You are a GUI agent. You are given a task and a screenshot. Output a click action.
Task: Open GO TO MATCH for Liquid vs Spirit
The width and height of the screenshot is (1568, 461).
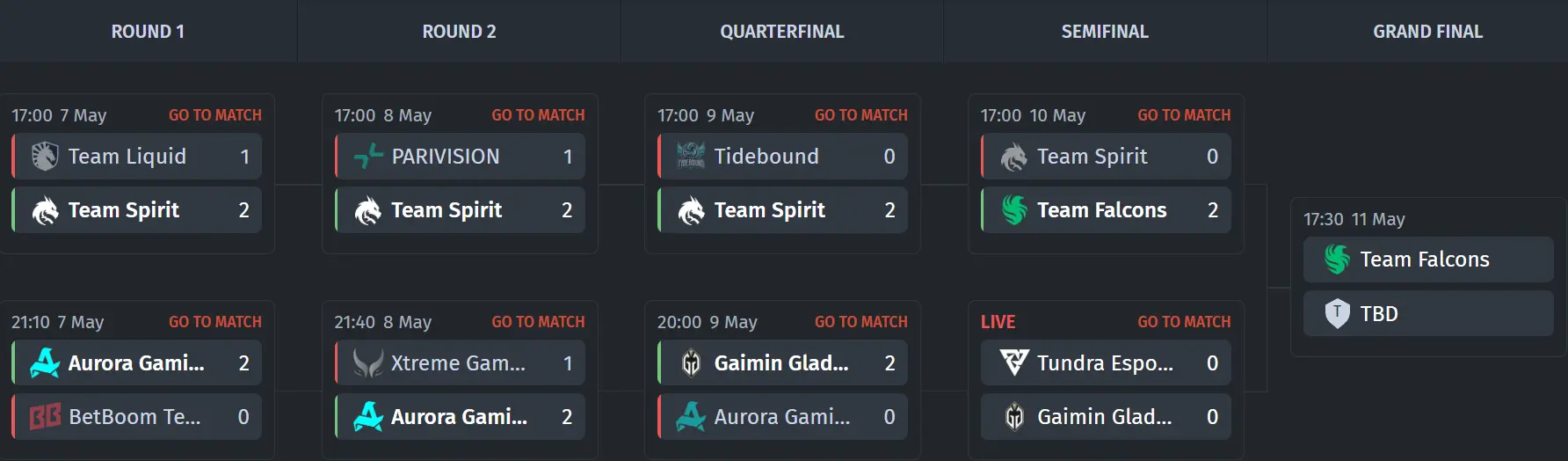point(215,115)
